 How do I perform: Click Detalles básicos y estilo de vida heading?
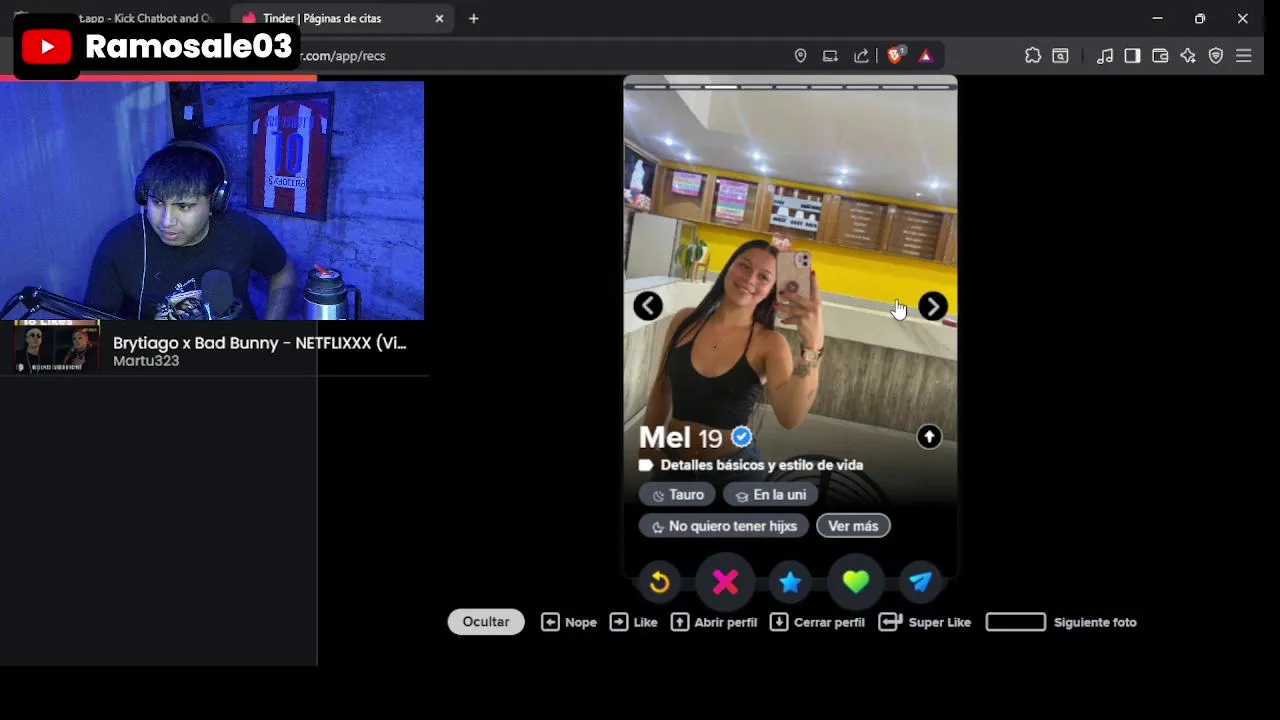tap(762, 465)
